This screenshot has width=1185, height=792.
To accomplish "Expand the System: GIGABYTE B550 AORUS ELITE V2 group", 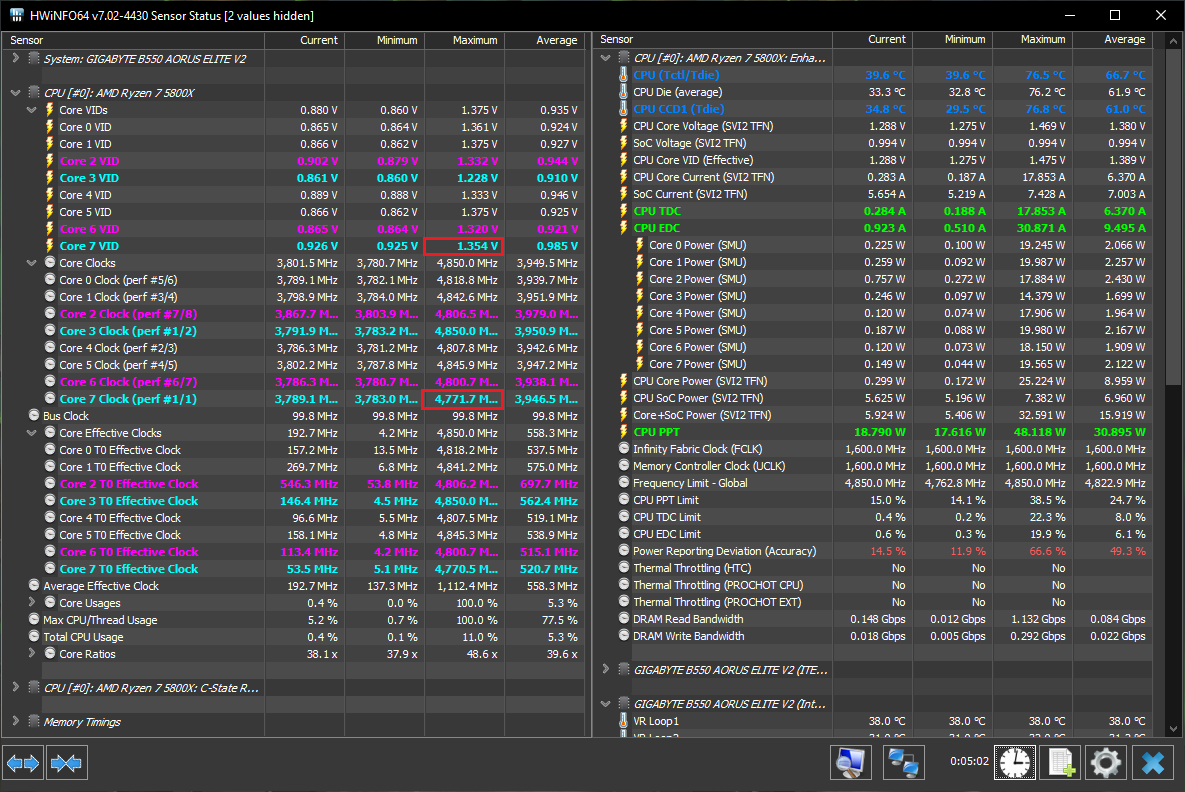I will [16, 58].
